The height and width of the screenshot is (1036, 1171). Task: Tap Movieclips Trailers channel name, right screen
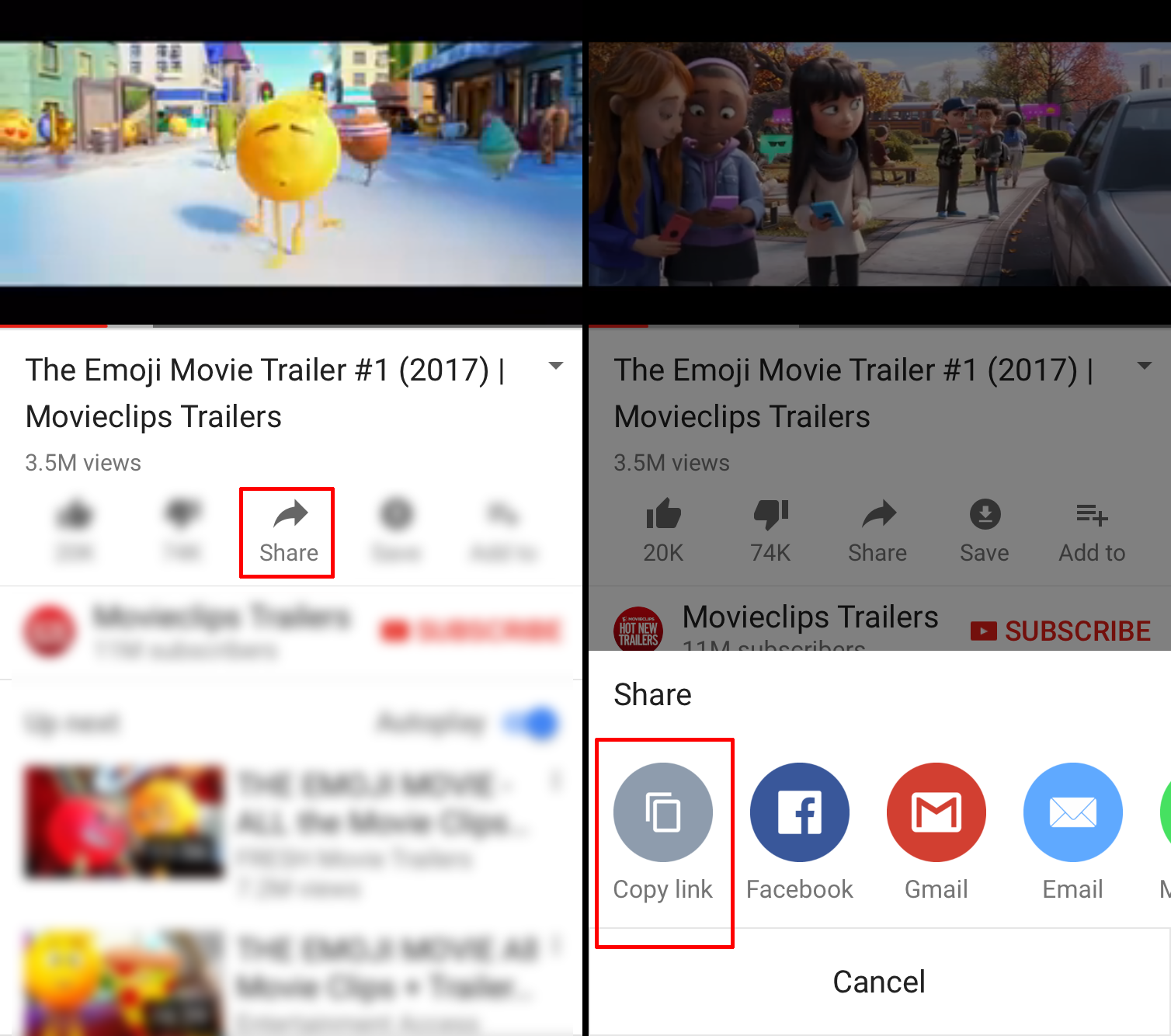point(811,617)
